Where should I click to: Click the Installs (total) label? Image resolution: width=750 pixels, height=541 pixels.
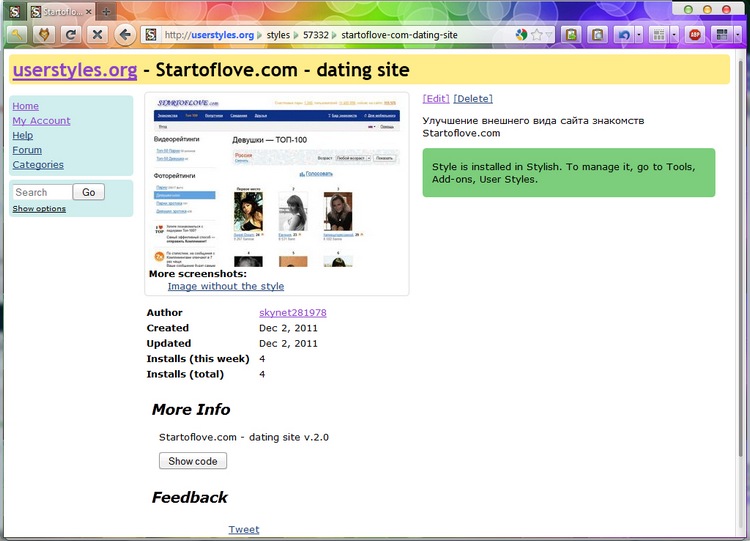pyautogui.click(x=185, y=374)
